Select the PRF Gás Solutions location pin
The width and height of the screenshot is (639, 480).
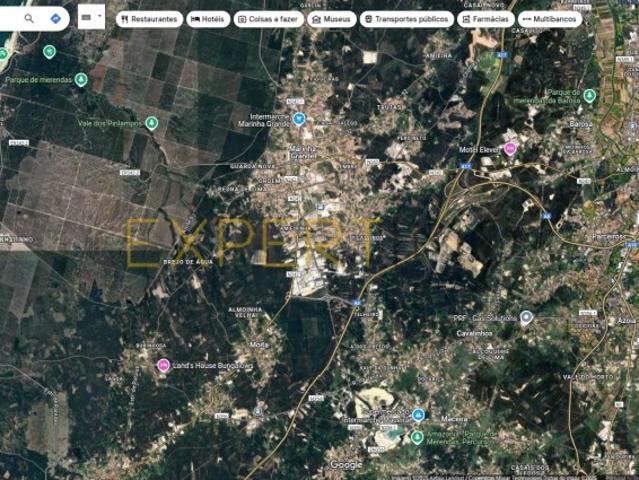[x=527, y=317]
